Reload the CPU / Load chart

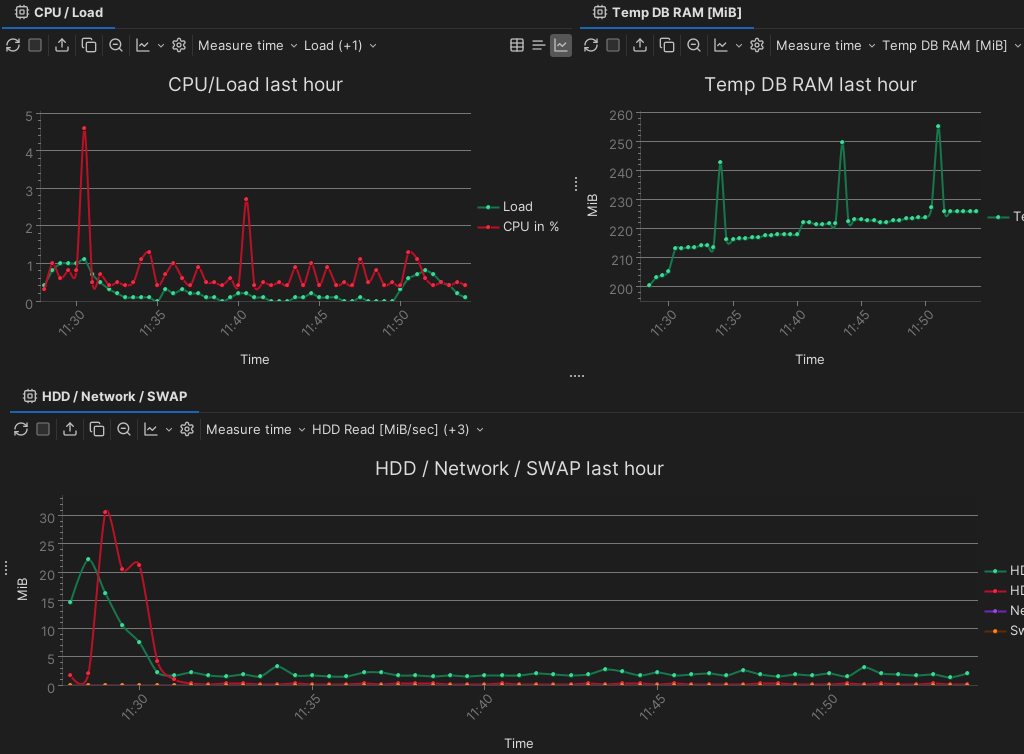coord(13,45)
